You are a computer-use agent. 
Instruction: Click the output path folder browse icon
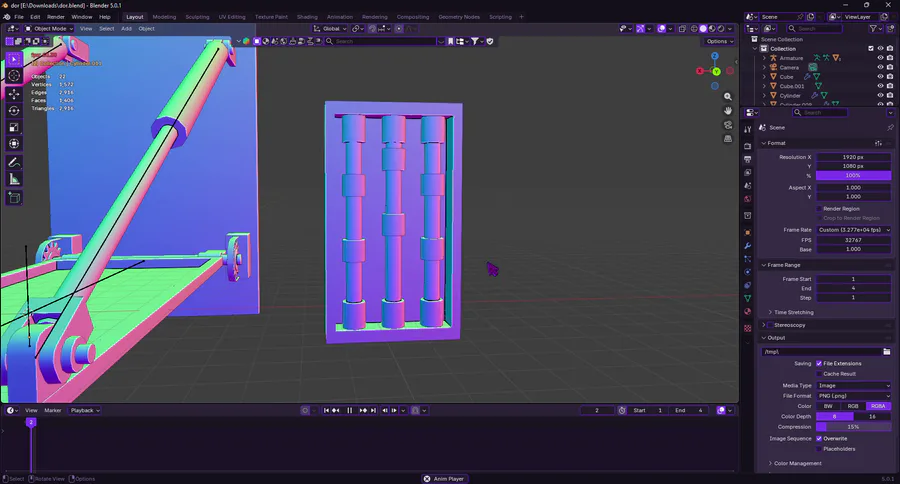[887, 351]
